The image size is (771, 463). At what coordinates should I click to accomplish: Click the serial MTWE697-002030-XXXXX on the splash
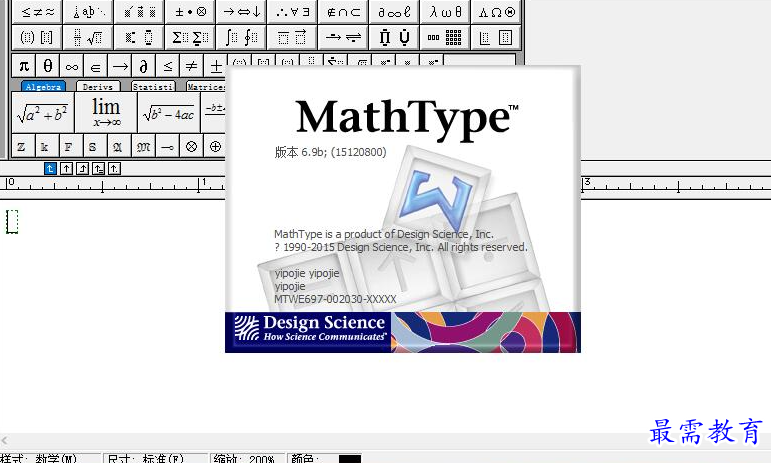pos(335,299)
